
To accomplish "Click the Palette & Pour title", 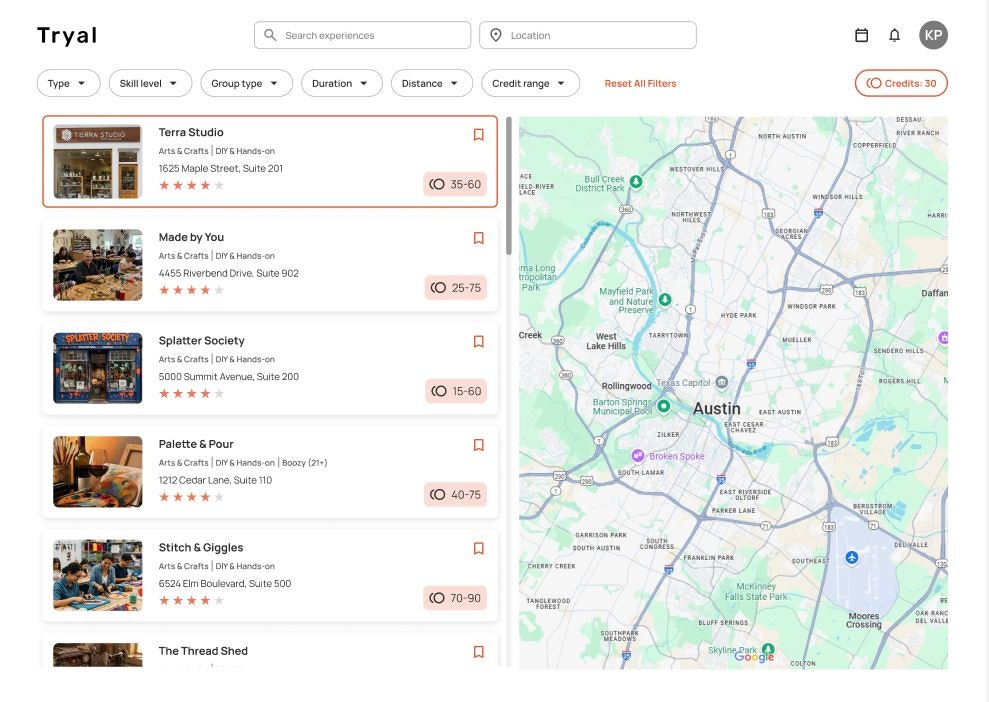I will pyautogui.click(x=196, y=444).
